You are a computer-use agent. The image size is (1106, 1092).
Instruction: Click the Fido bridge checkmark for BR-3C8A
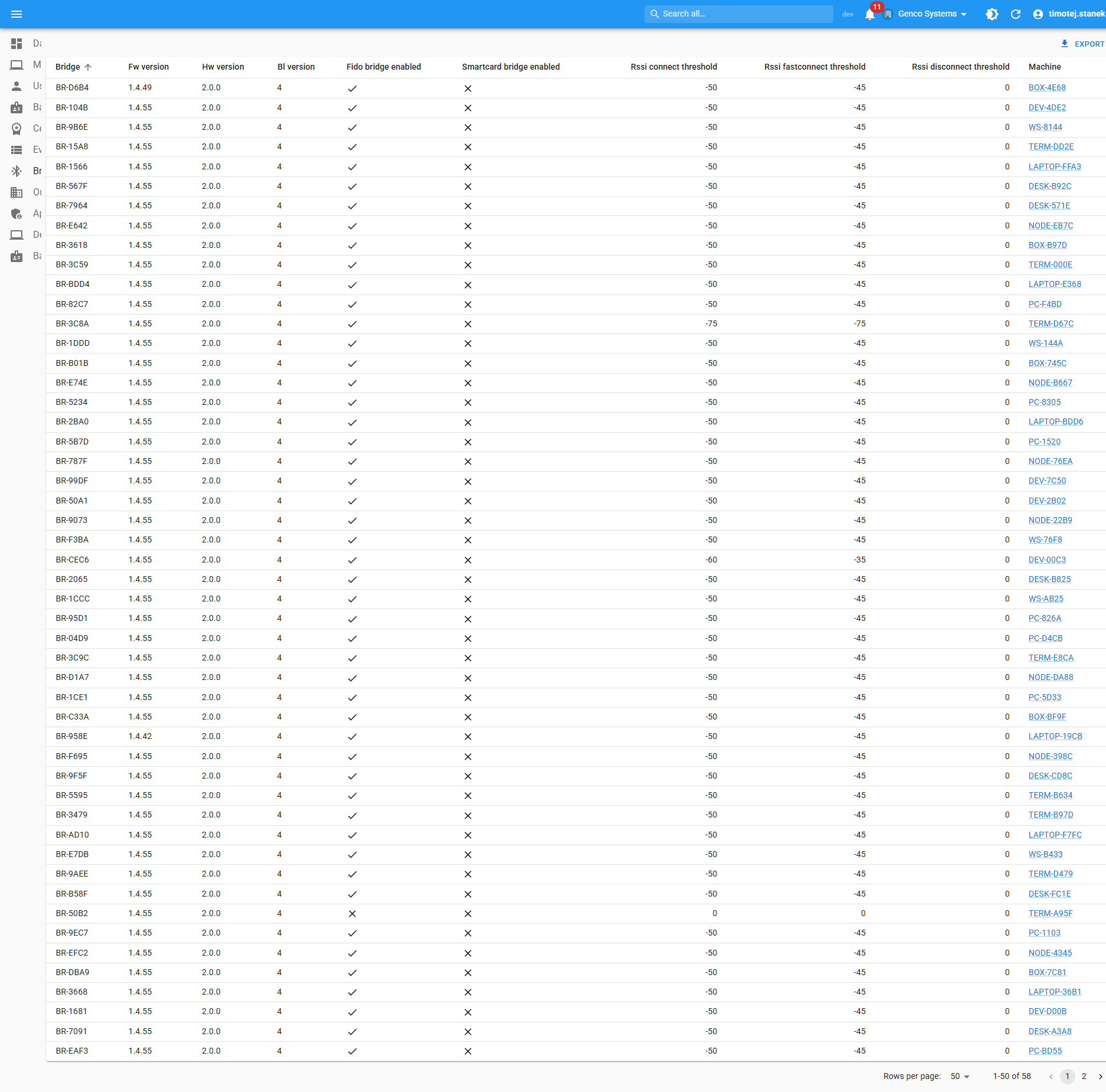tap(352, 324)
